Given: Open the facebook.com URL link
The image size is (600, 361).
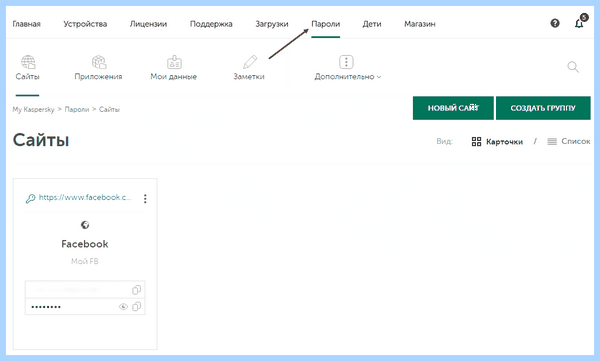Looking at the screenshot, I should tap(85, 198).
